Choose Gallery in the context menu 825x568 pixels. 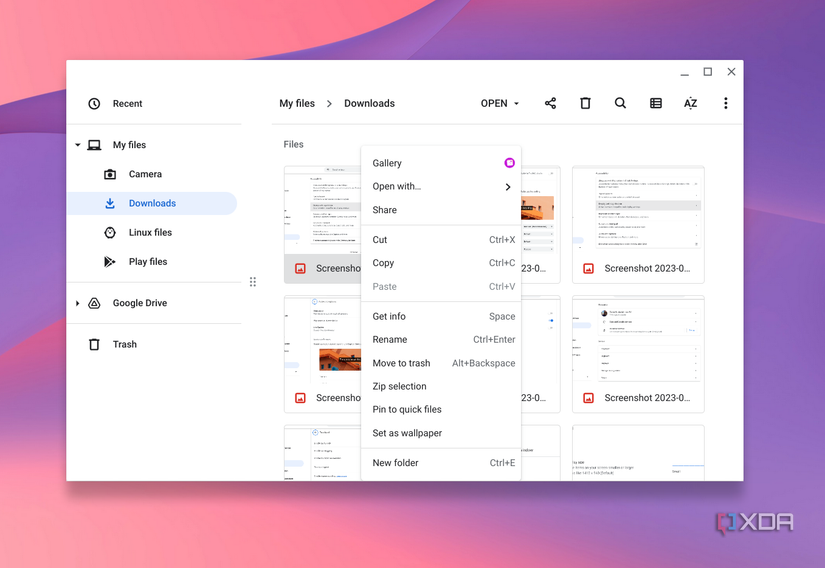pos(441,163)
